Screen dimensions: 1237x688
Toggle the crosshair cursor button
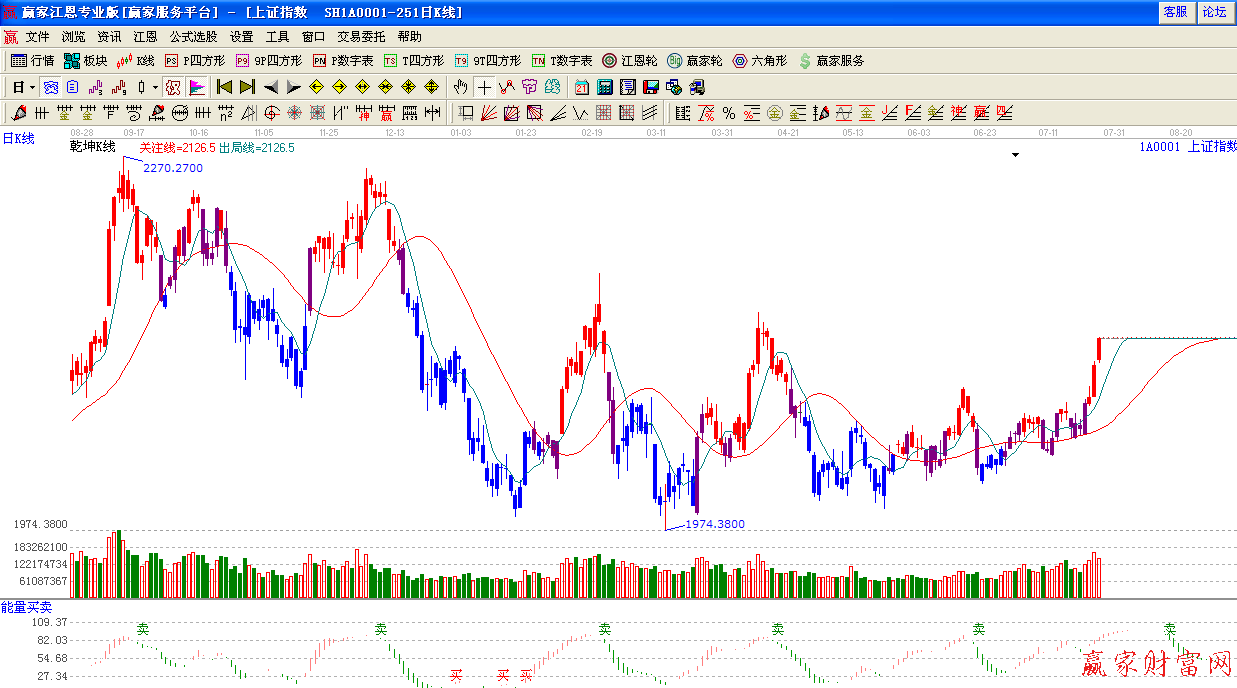click(x=484, y=87)
